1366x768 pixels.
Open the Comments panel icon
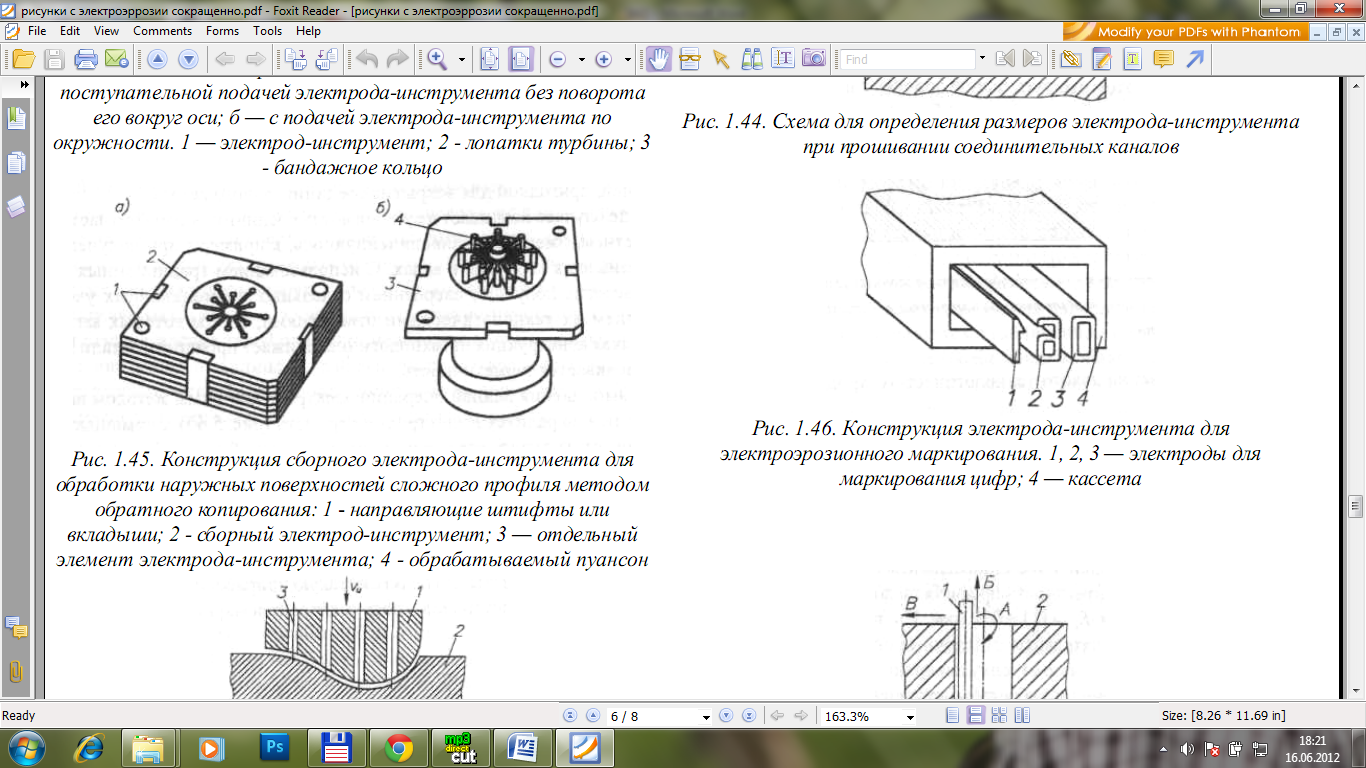[x=16, y=628]
